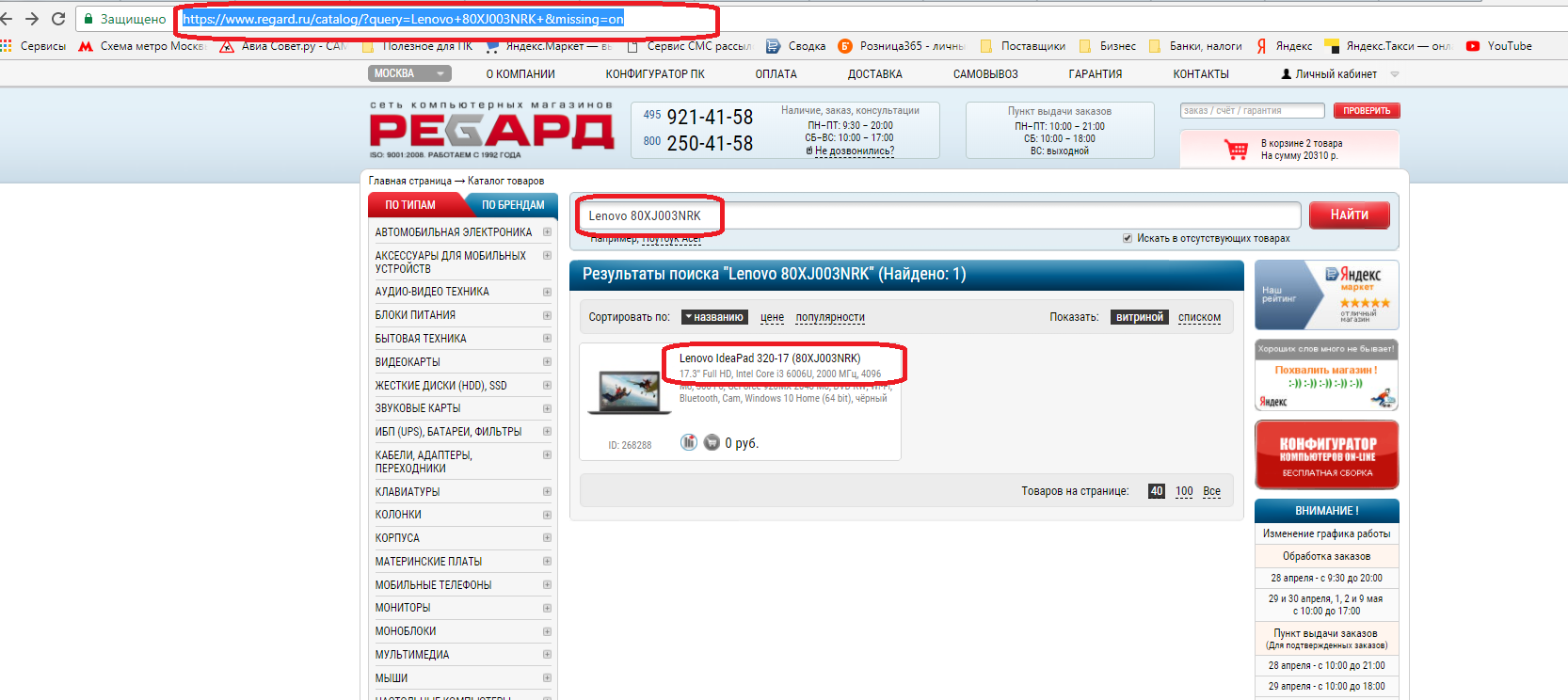Image resolution: width=1568 pixels, height=700 pixels.
Task: Open the Сводка bookmark
Action: pyautogui.click(x=796, y=46)
